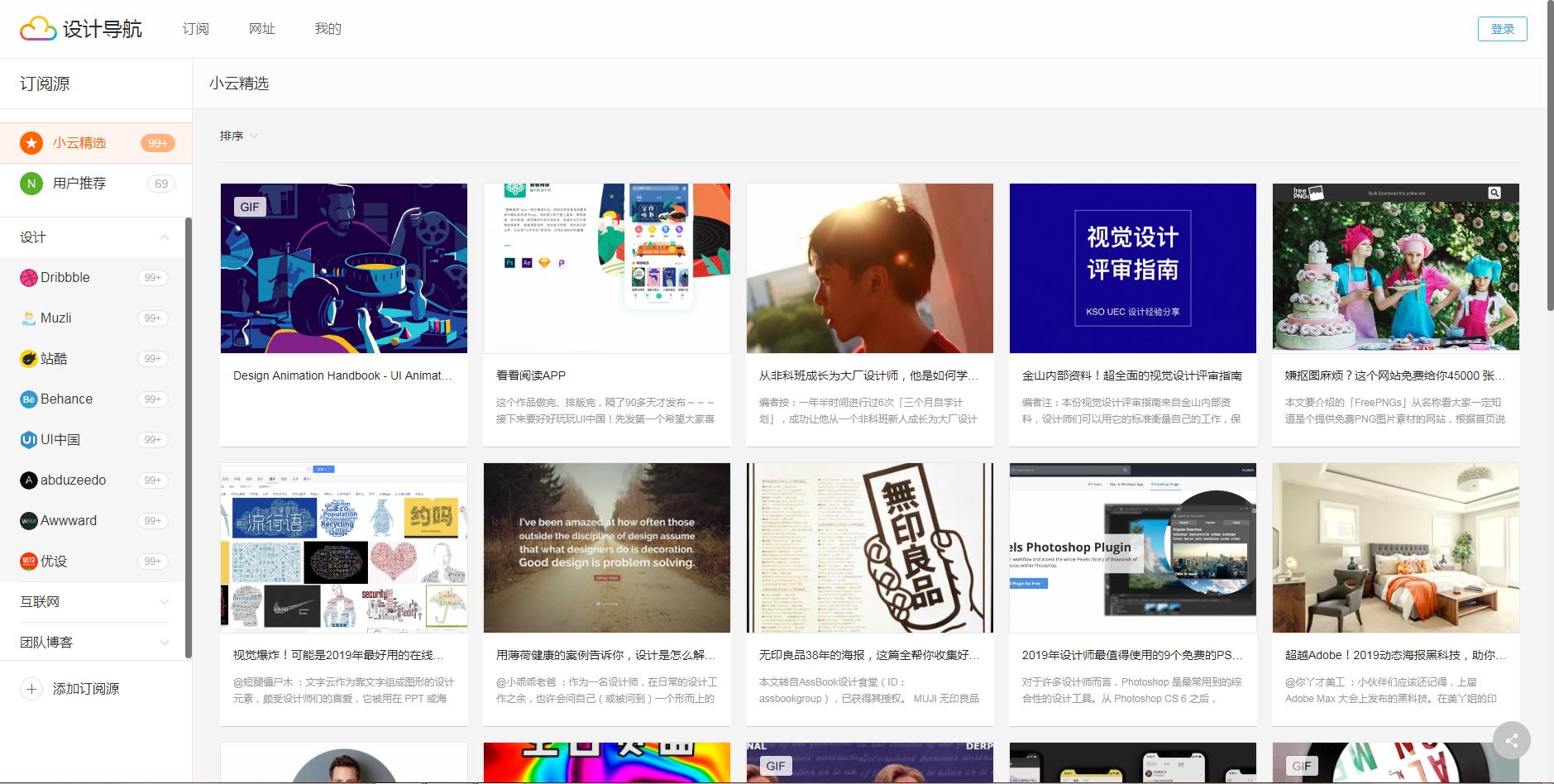Click the 登录 login button

coord(1502,29)
